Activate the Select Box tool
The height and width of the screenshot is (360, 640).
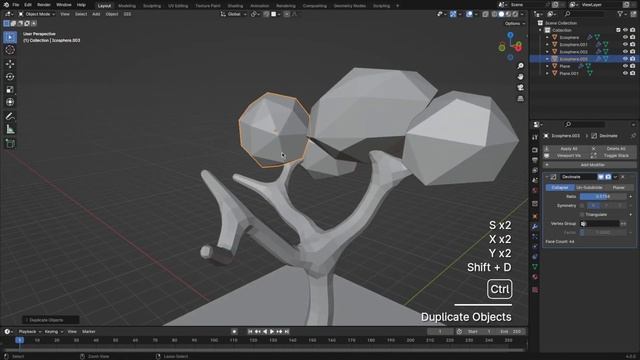(x=10, y=37)
